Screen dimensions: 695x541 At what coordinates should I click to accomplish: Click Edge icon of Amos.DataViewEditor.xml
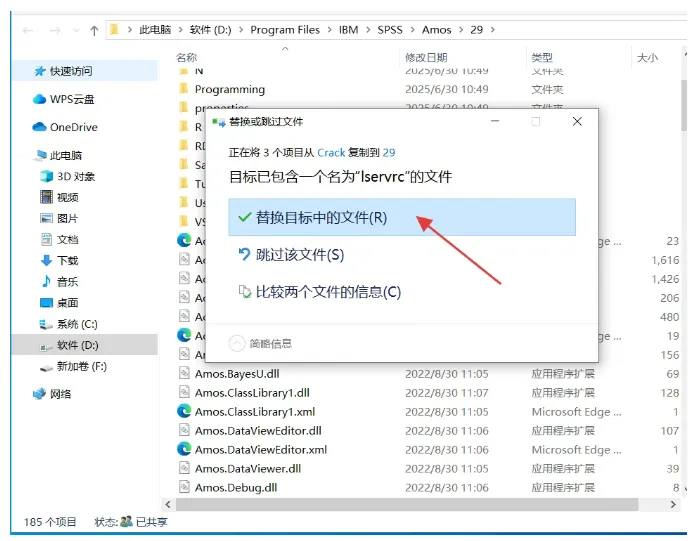click(x=184, y=449)
